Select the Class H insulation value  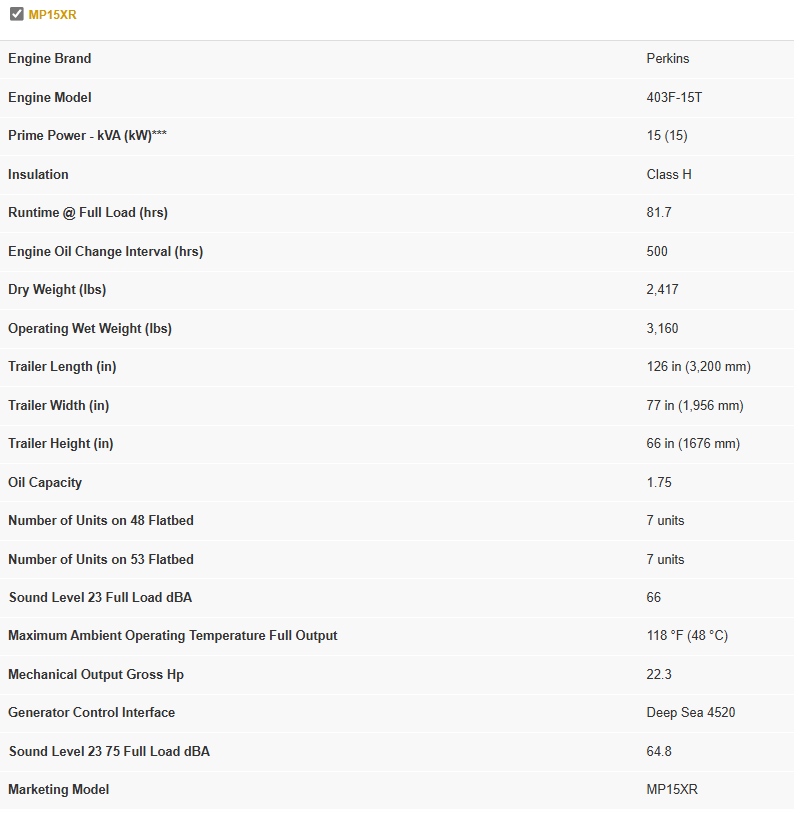(x=669, y=175)
